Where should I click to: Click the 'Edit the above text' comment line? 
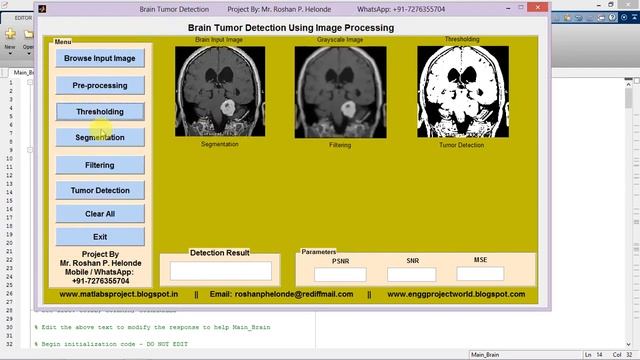[x=152, y=327]
